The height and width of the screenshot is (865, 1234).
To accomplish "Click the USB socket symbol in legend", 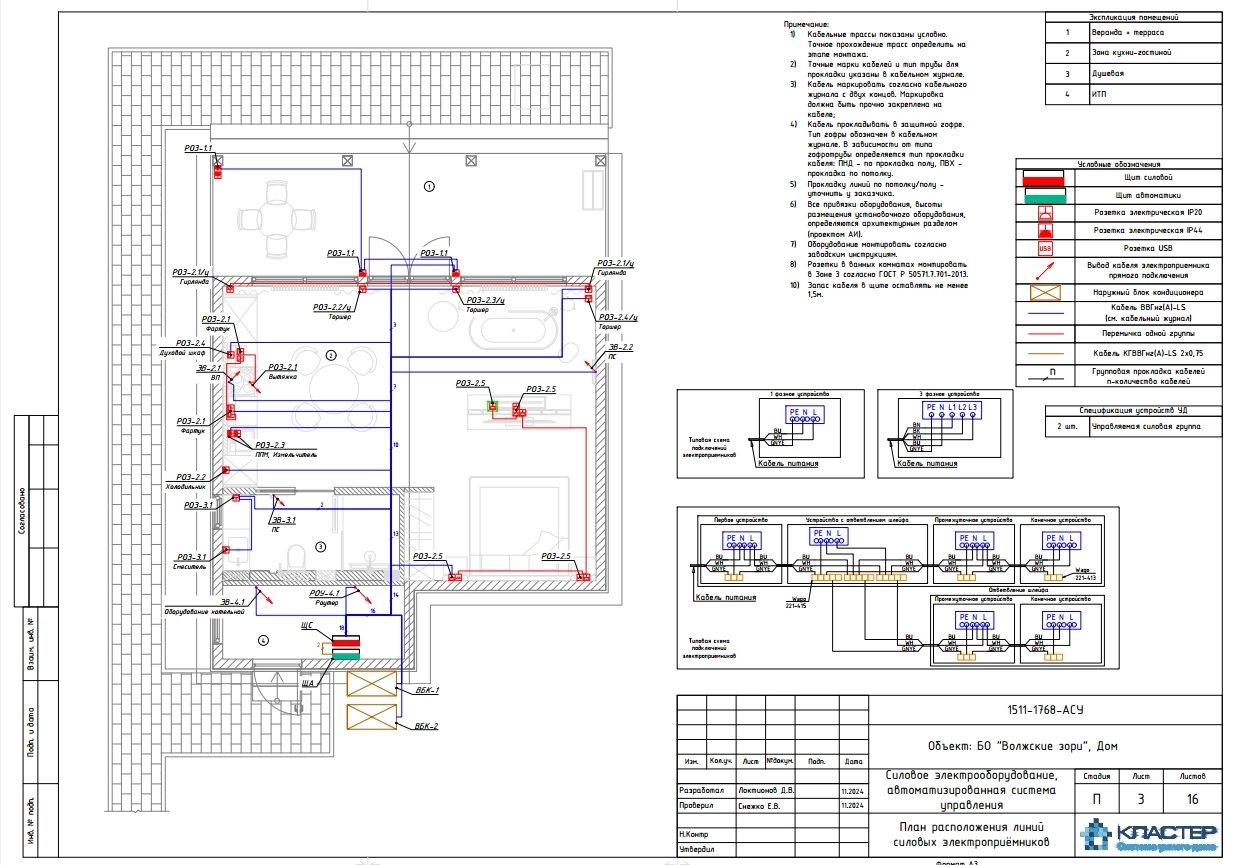I will coord(1045,249).
